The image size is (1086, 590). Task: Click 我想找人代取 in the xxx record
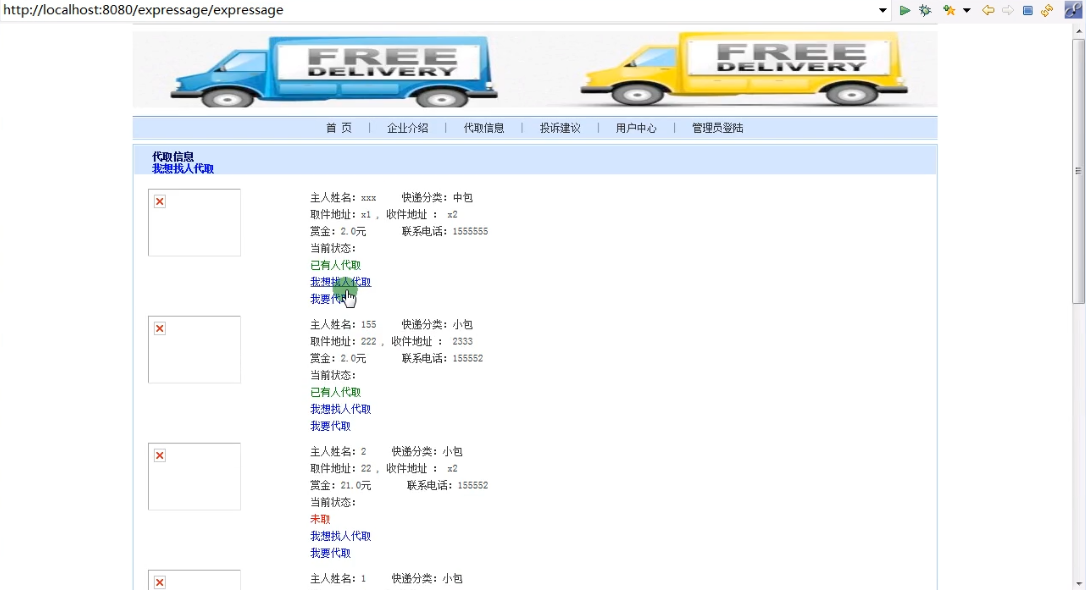pyautogui.click(x=341, y=282)
